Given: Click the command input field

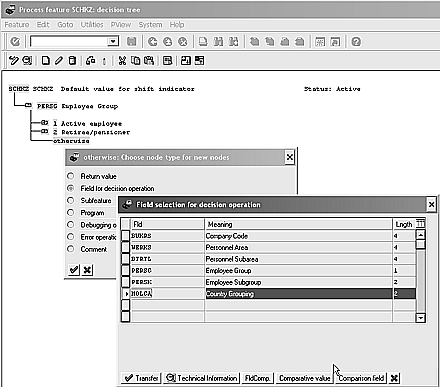Looking at the screenshot, I should click(69, 41).
